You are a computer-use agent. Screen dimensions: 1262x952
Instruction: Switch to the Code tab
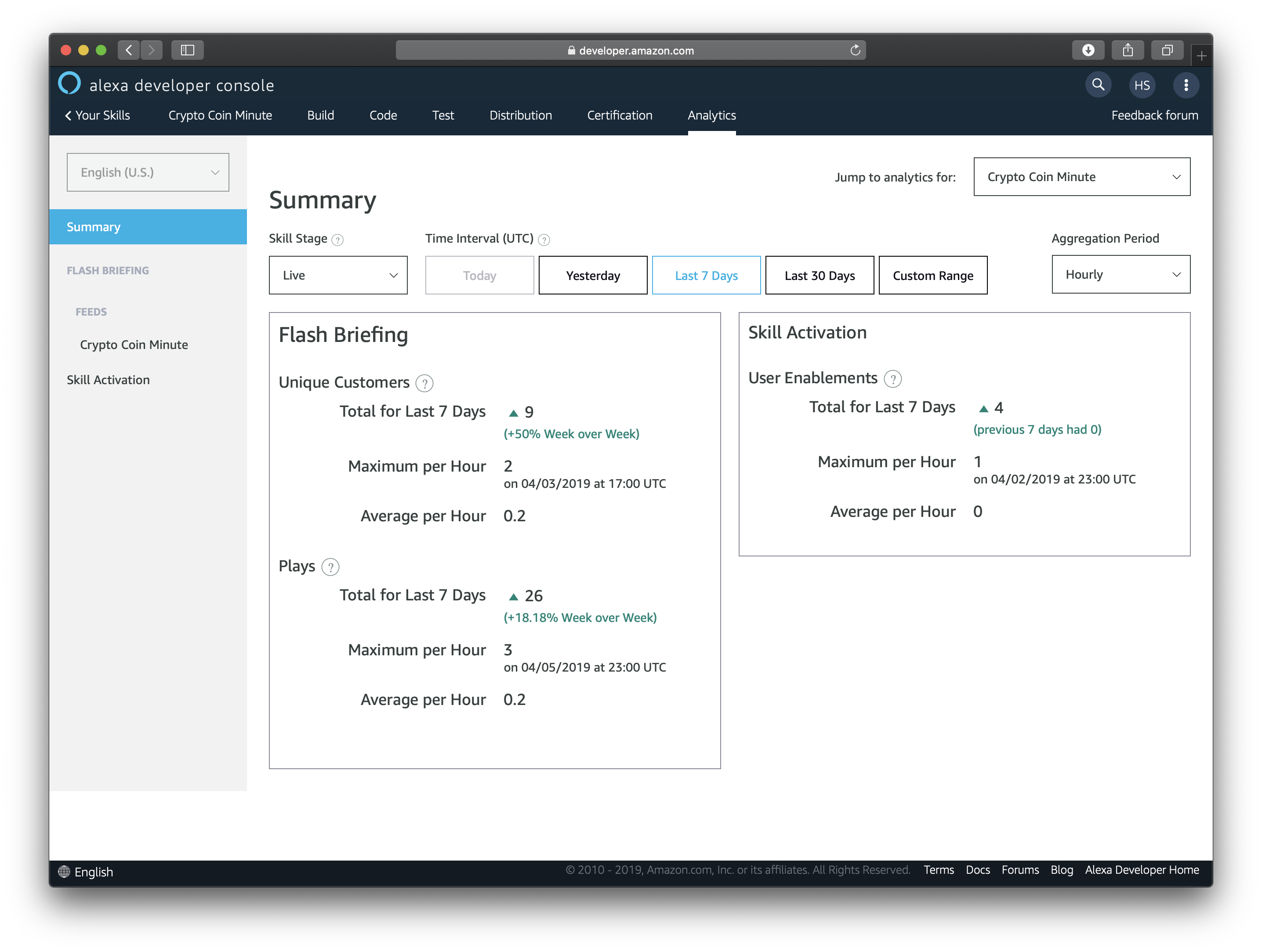tap(383, 115)
